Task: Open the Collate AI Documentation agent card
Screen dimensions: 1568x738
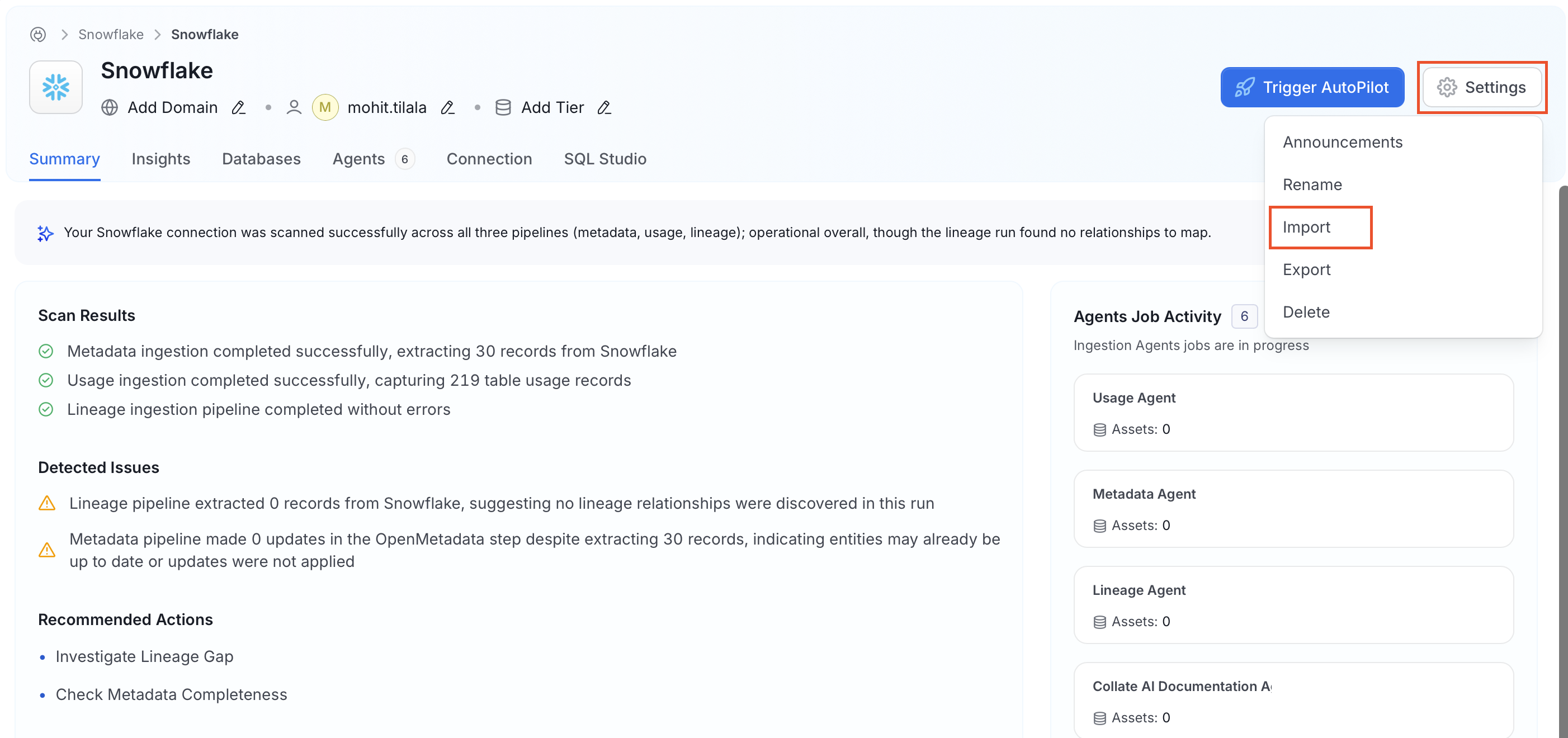Action: coord(1293,701)
